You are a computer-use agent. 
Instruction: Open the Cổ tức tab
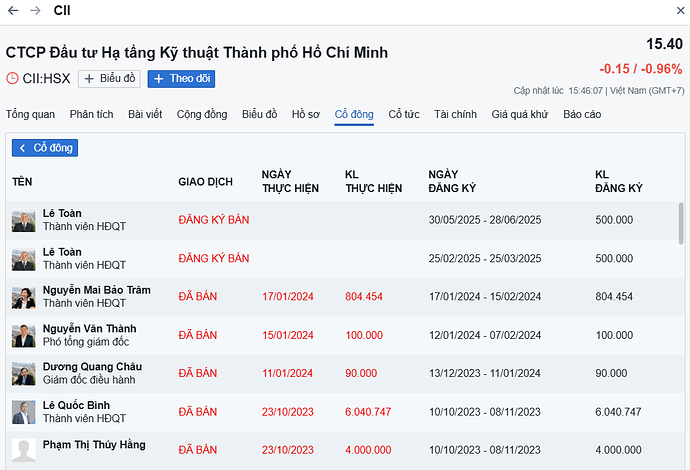click(404, 114)
